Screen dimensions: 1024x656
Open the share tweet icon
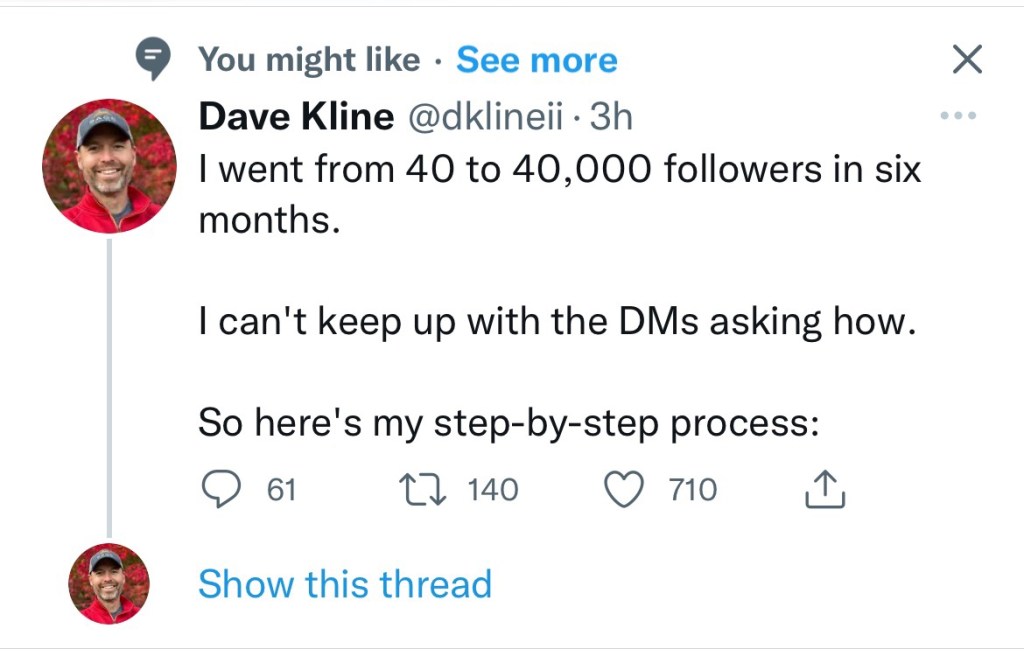coord(825,489)
